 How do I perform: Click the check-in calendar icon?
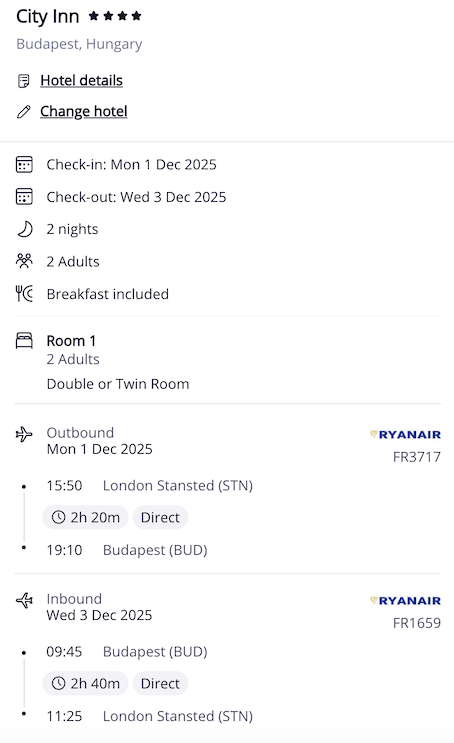(24, 164)
